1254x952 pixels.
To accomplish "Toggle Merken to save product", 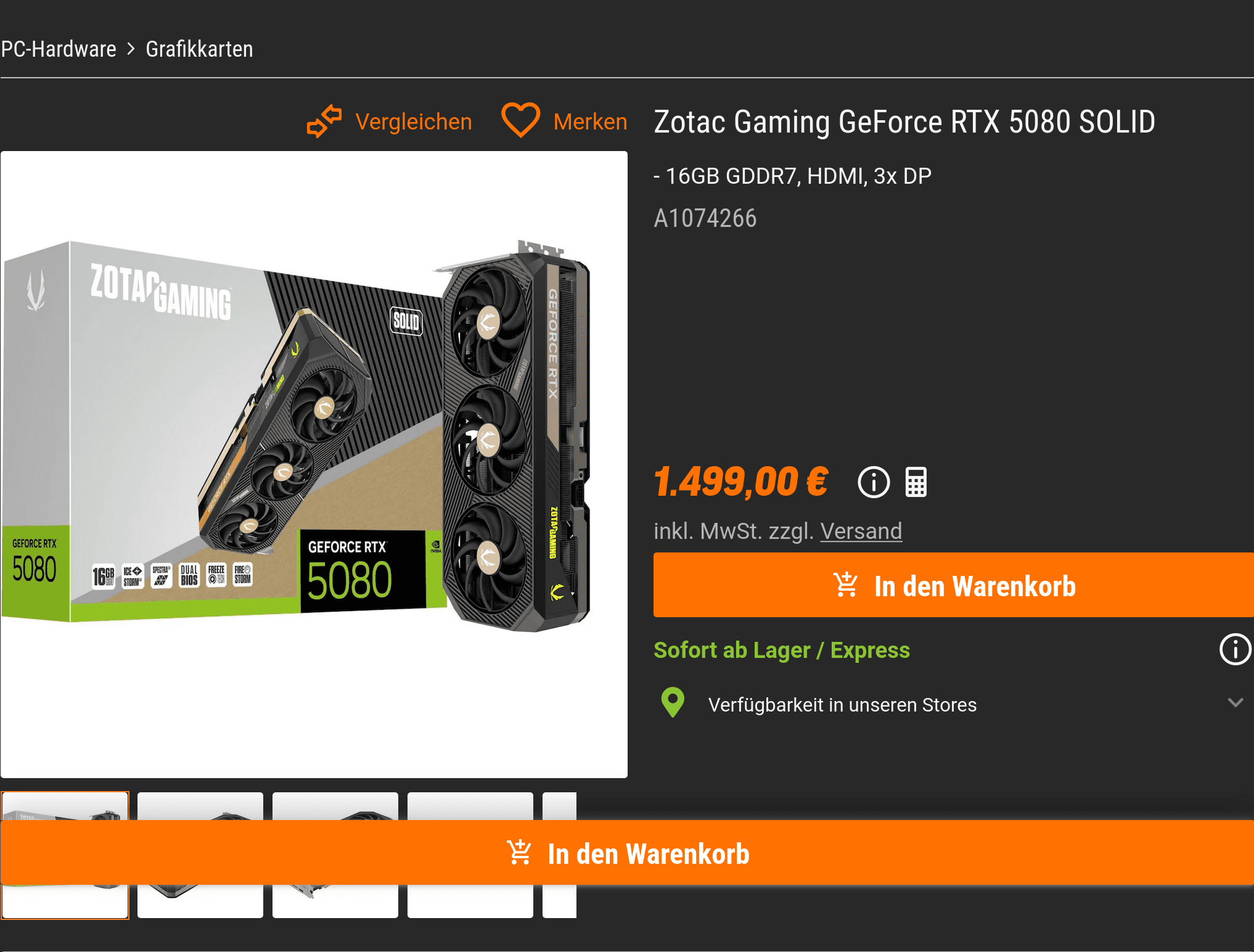I will click(590, 121).
